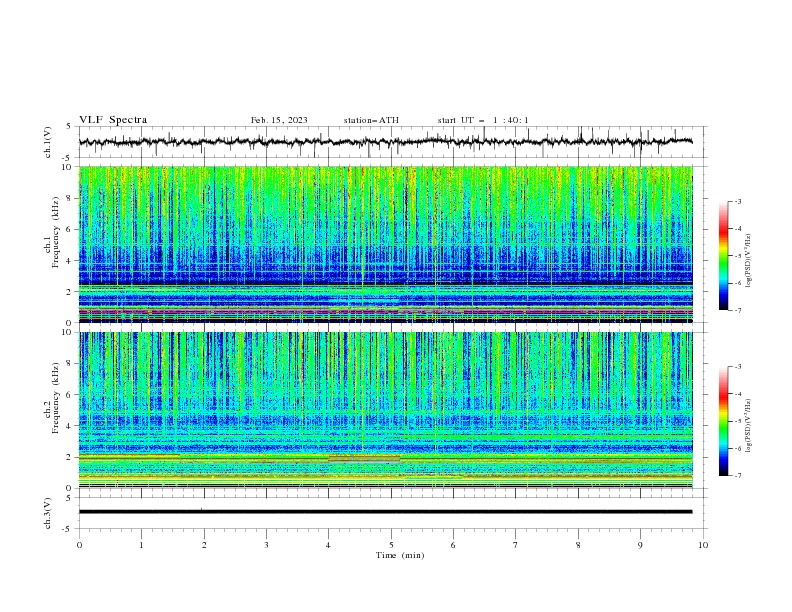Click time axis tick label "9"
Image resolution: width=792 pixels, height=612 pixels.
(x=640, y=545)
